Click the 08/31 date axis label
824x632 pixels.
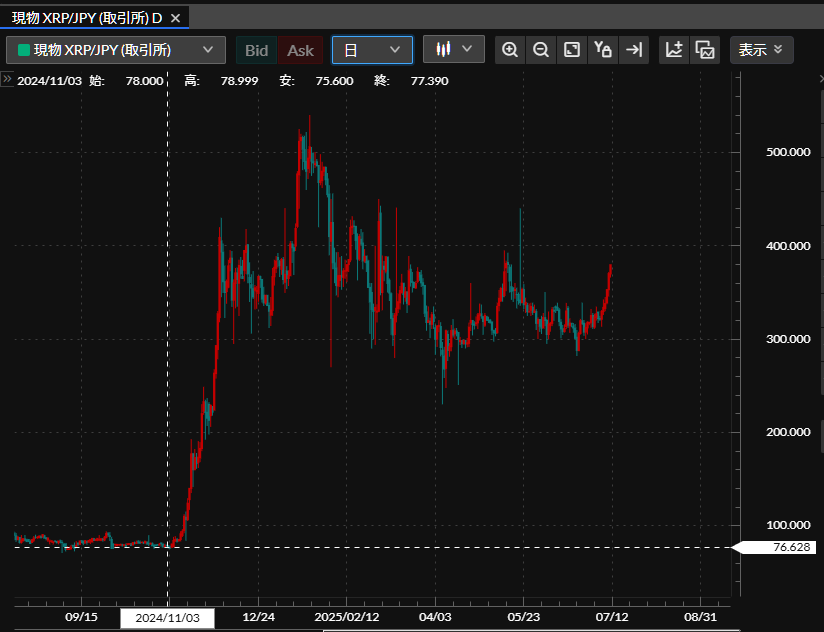(700, 617)
